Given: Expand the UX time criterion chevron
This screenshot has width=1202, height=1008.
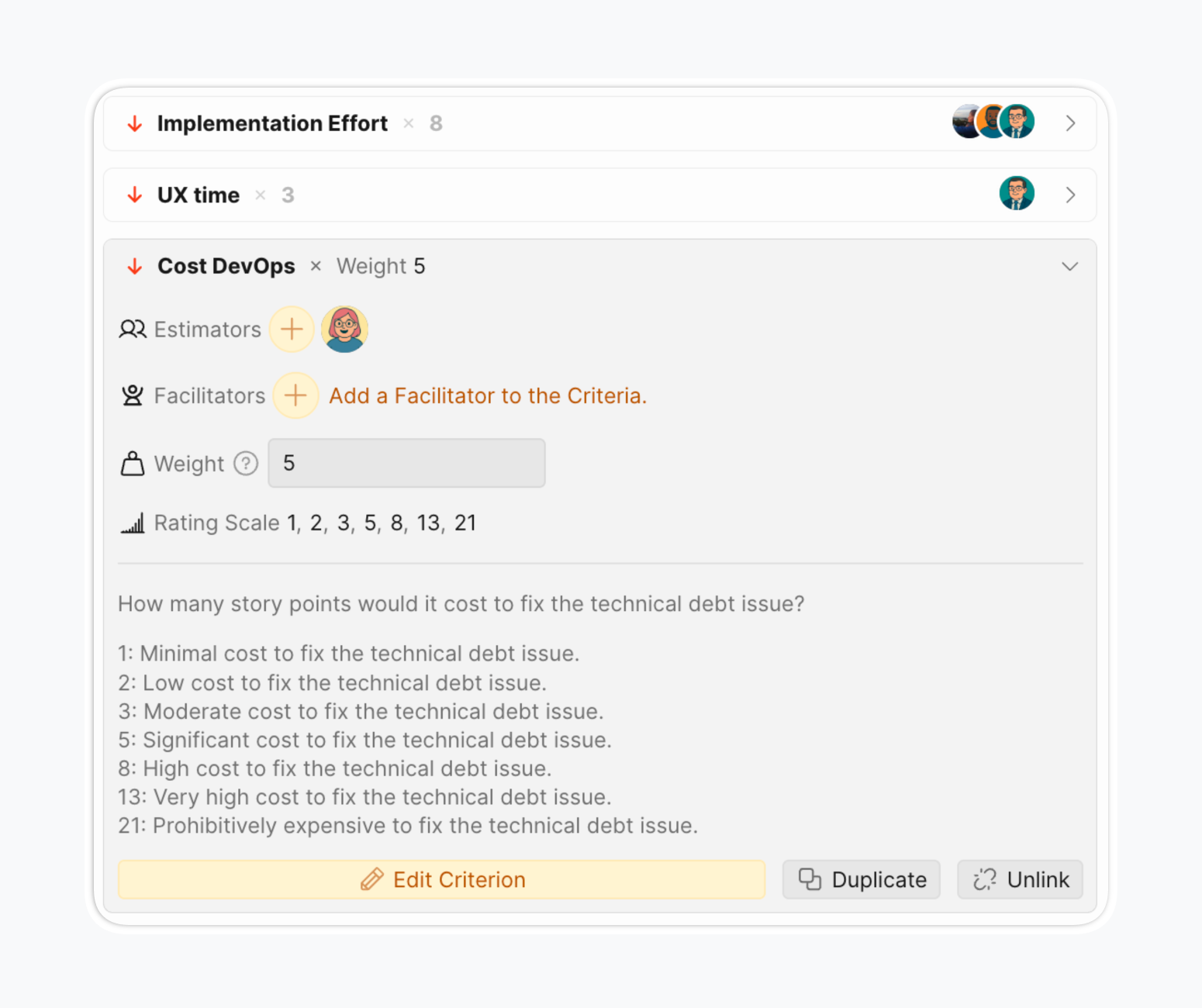Looking at the screenshot, I should click(x=1070, y=195).
